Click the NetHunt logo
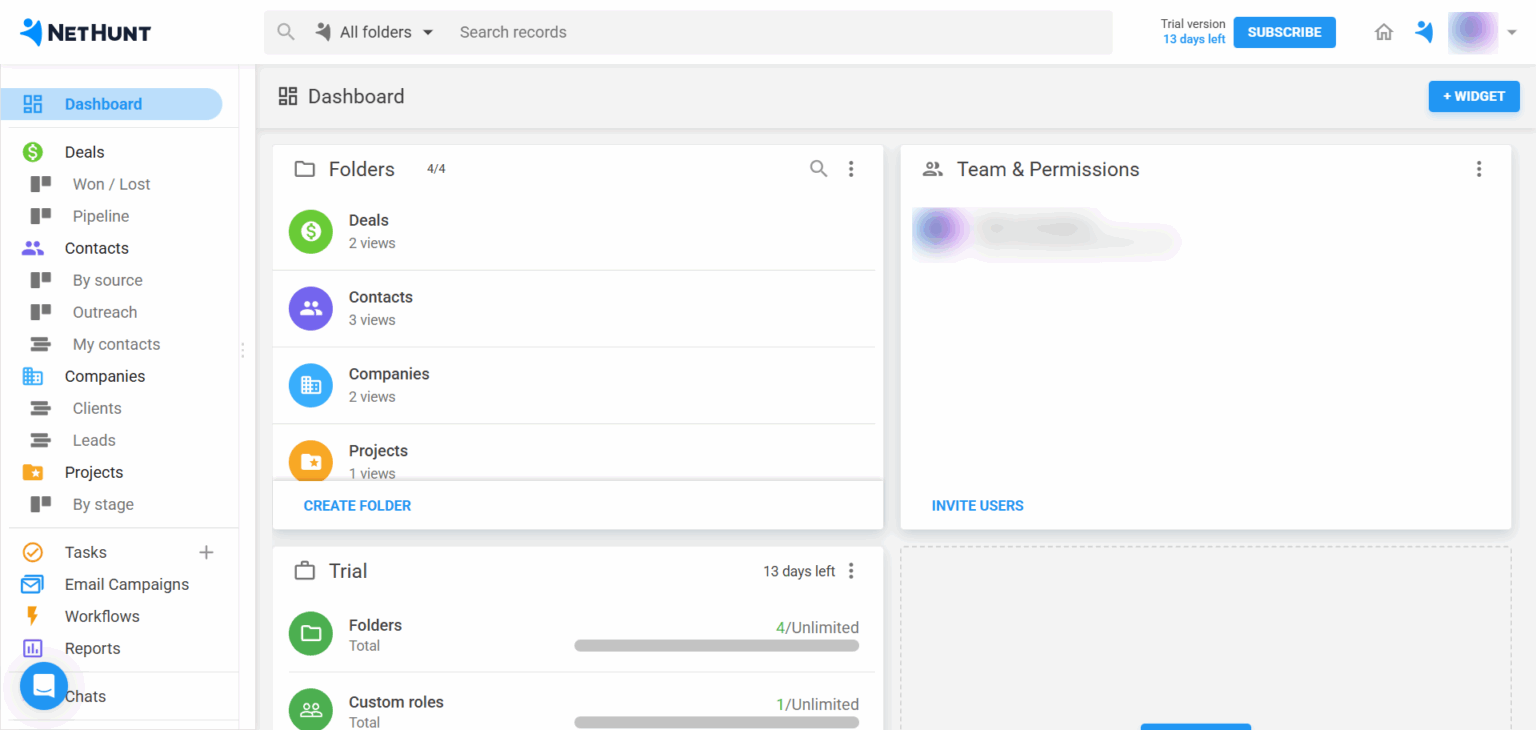 point(85,32)
